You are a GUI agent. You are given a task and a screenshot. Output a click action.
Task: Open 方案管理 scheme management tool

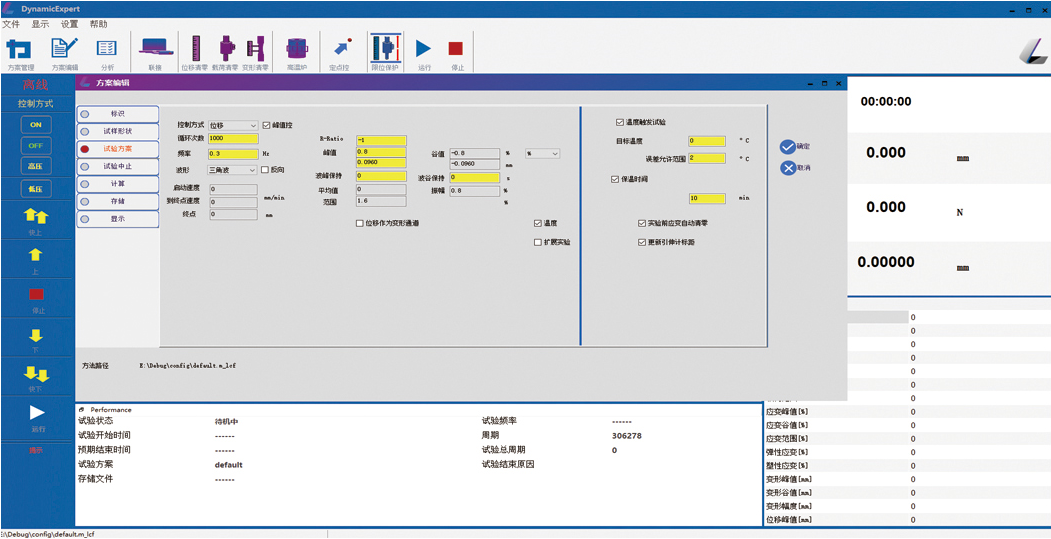20,51
